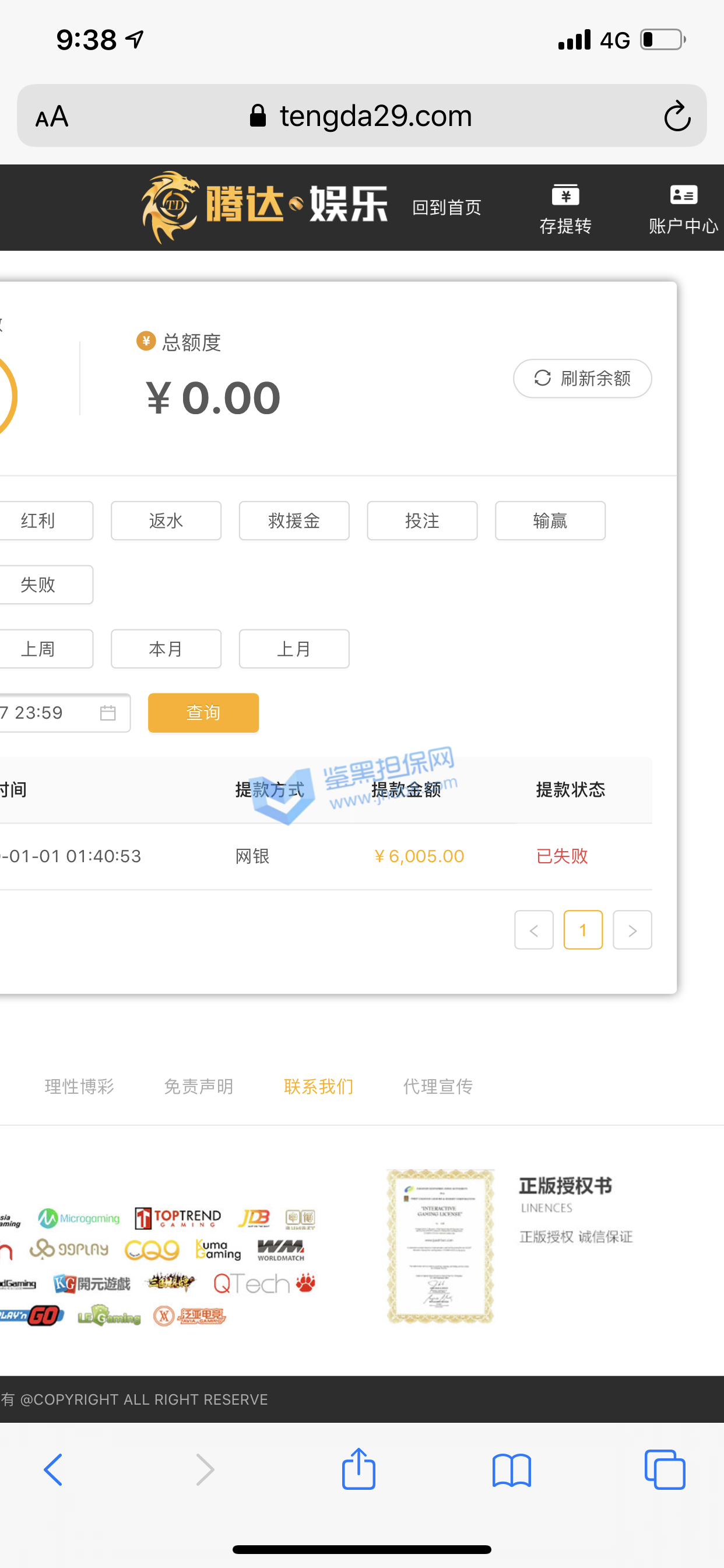Select the 救援金 record filter
Image resolution: width=724 pixels, height=1568 pixels.
pyautogui.click(x=294, y=520)
